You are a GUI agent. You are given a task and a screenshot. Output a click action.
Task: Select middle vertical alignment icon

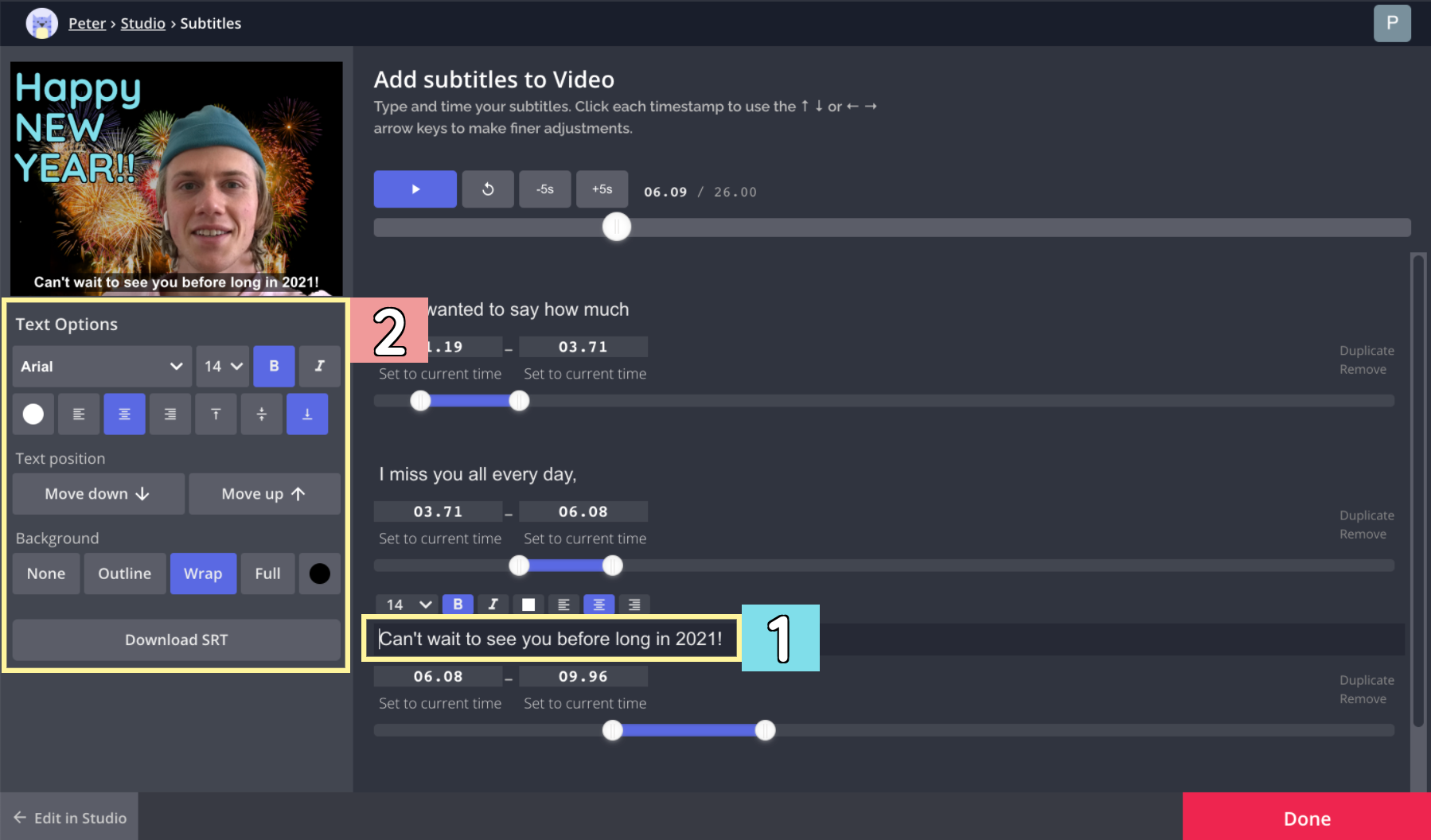[261, 414]
